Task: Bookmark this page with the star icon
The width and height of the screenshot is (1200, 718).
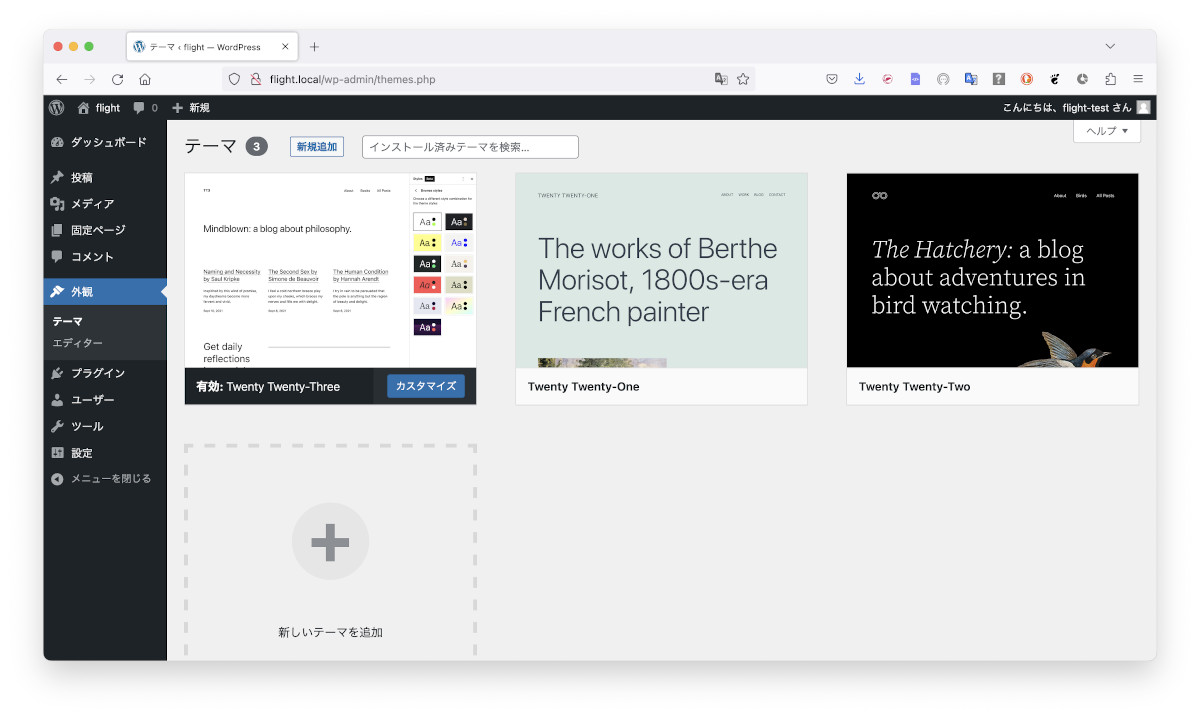Action: [x=743, y=79]
